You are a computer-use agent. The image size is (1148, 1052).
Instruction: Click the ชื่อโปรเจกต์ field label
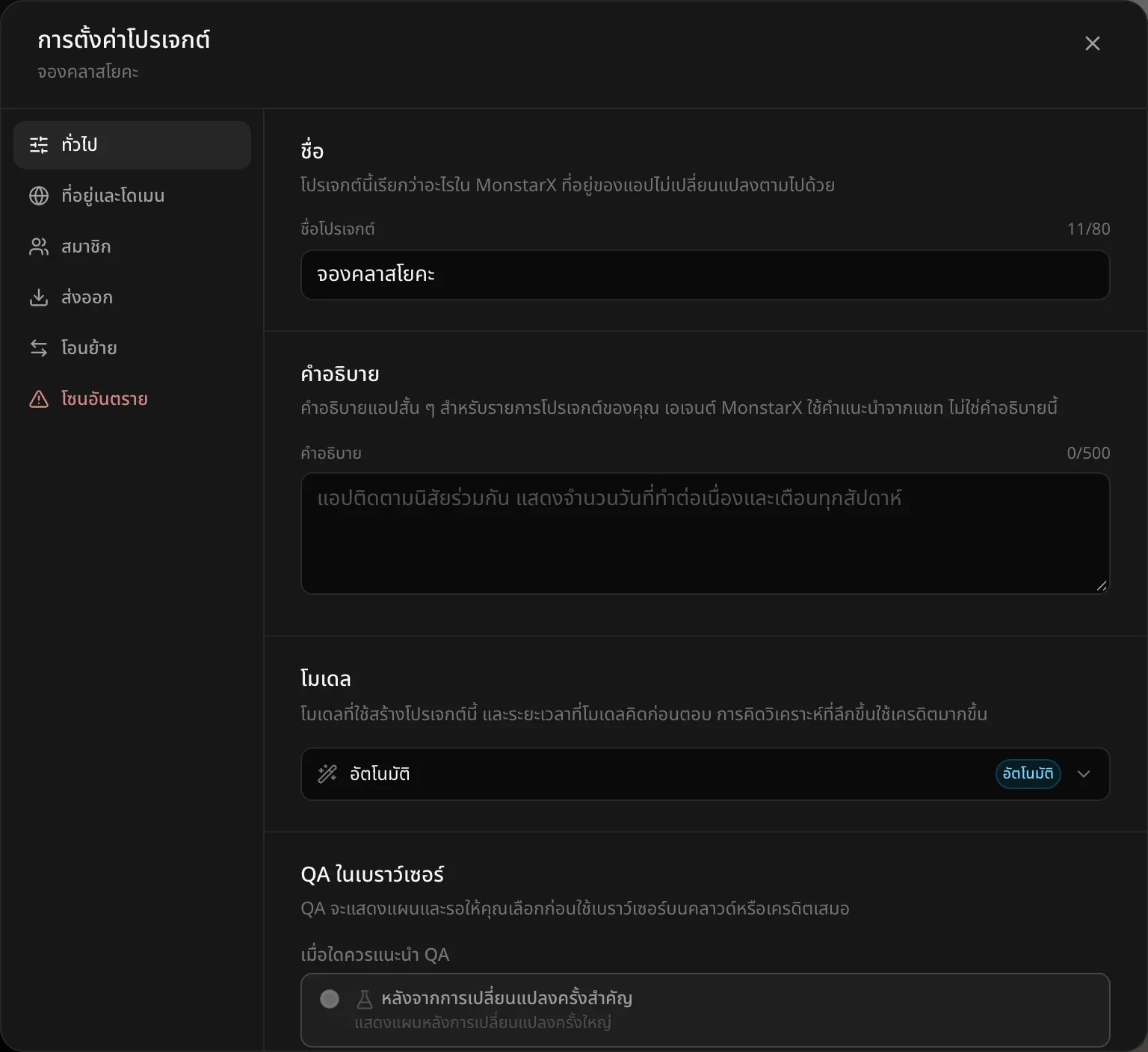click(x=338, y=229)
